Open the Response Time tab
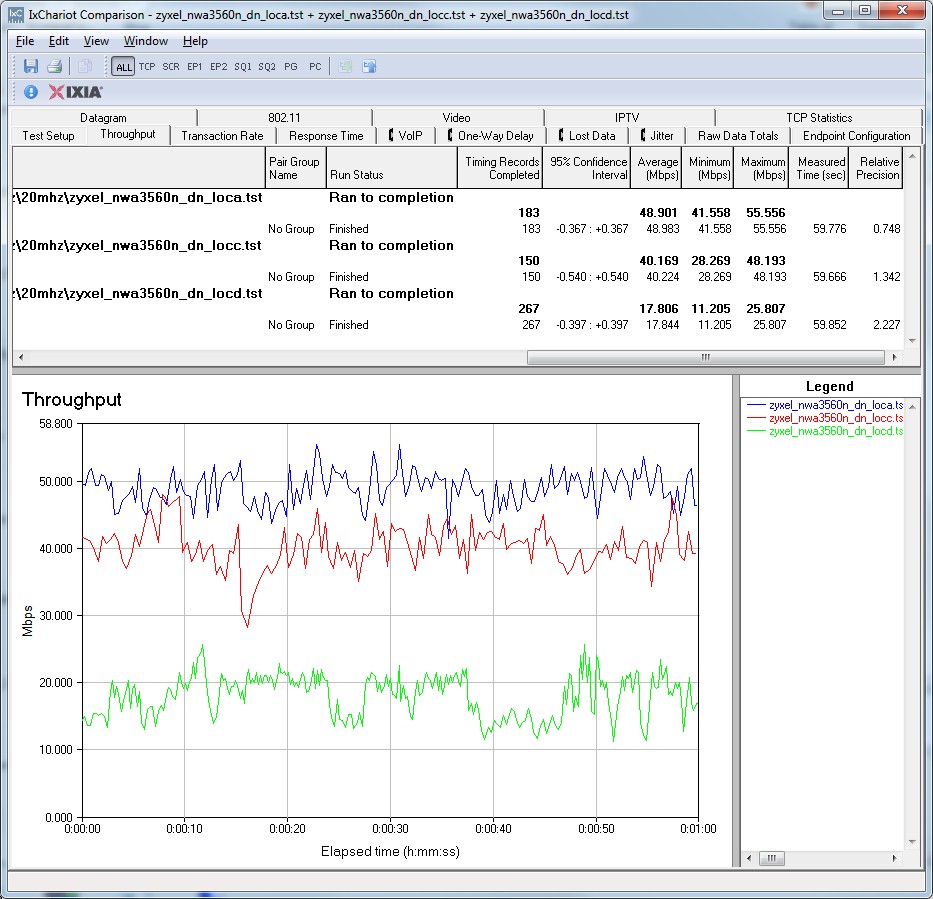 pos(326,136)
